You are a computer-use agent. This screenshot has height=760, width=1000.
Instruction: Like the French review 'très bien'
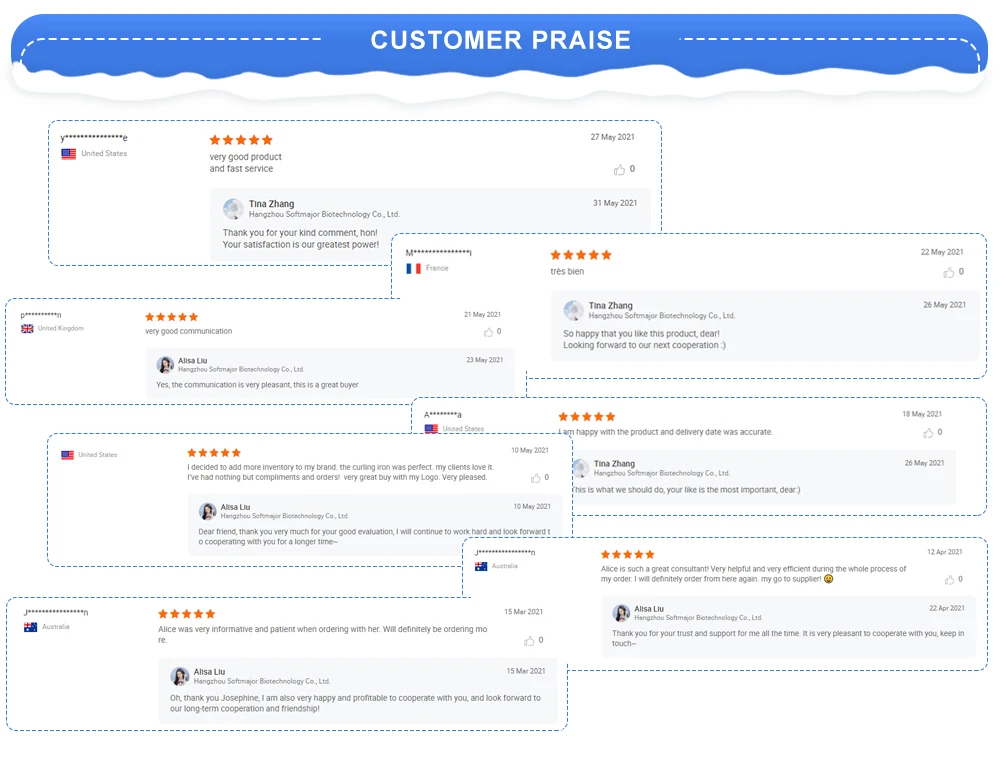[949, 272]
